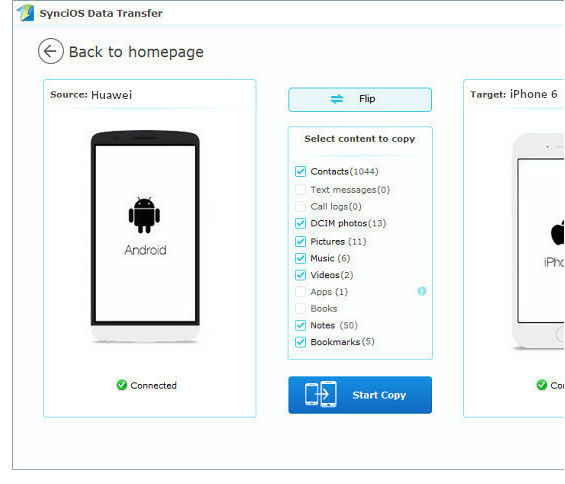Toggle the Books checkbox
The height and width of the screenshot is (484, 565).
tap(301, 308)
